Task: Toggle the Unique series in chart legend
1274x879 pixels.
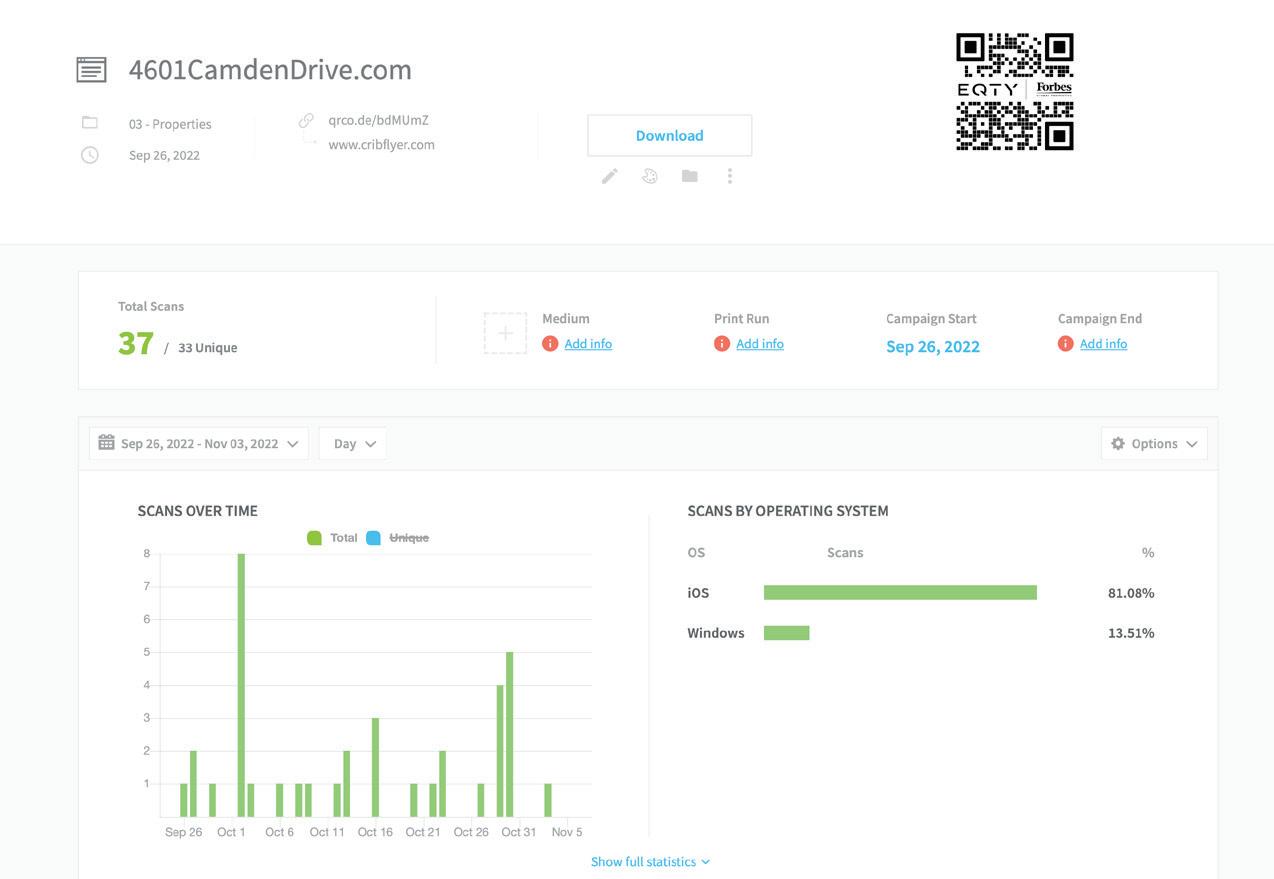Action: [x=397, y=538]
